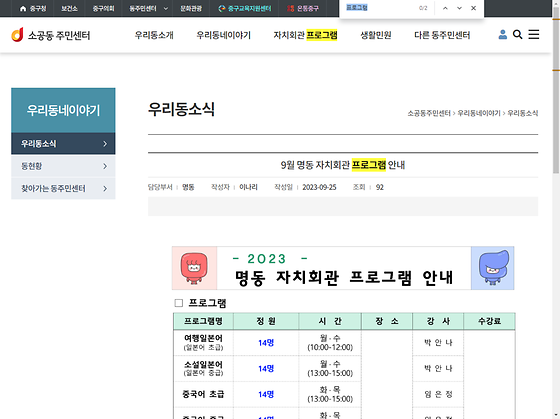560x419 pixels.
Task: Click the 여행일본어 program cell
Action: click(203, 342)
